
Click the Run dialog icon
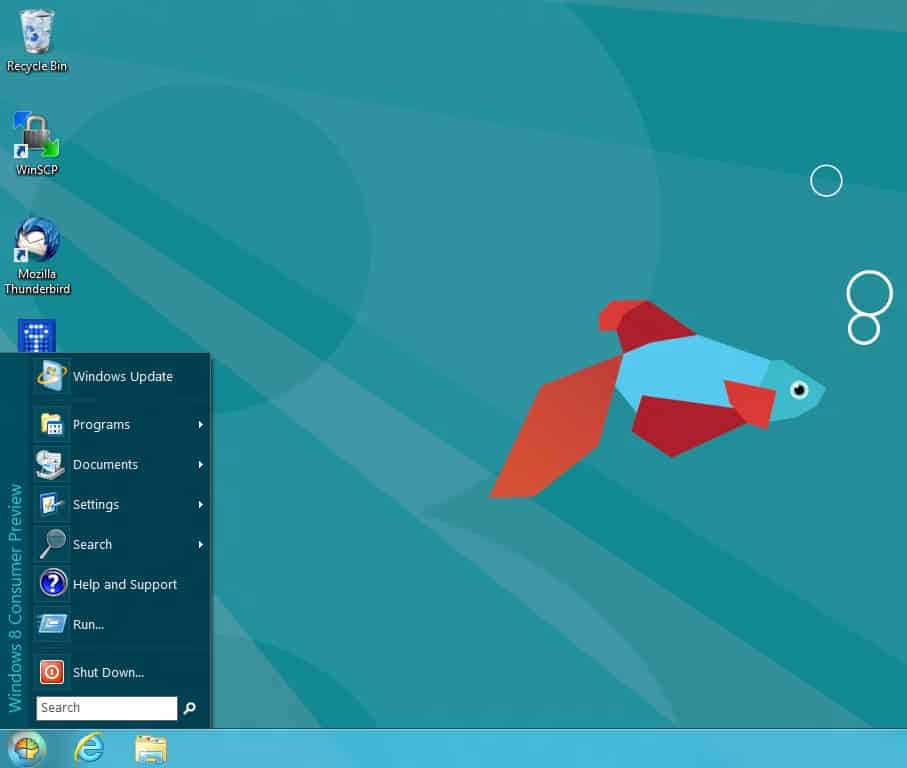[x=51, y=625]
